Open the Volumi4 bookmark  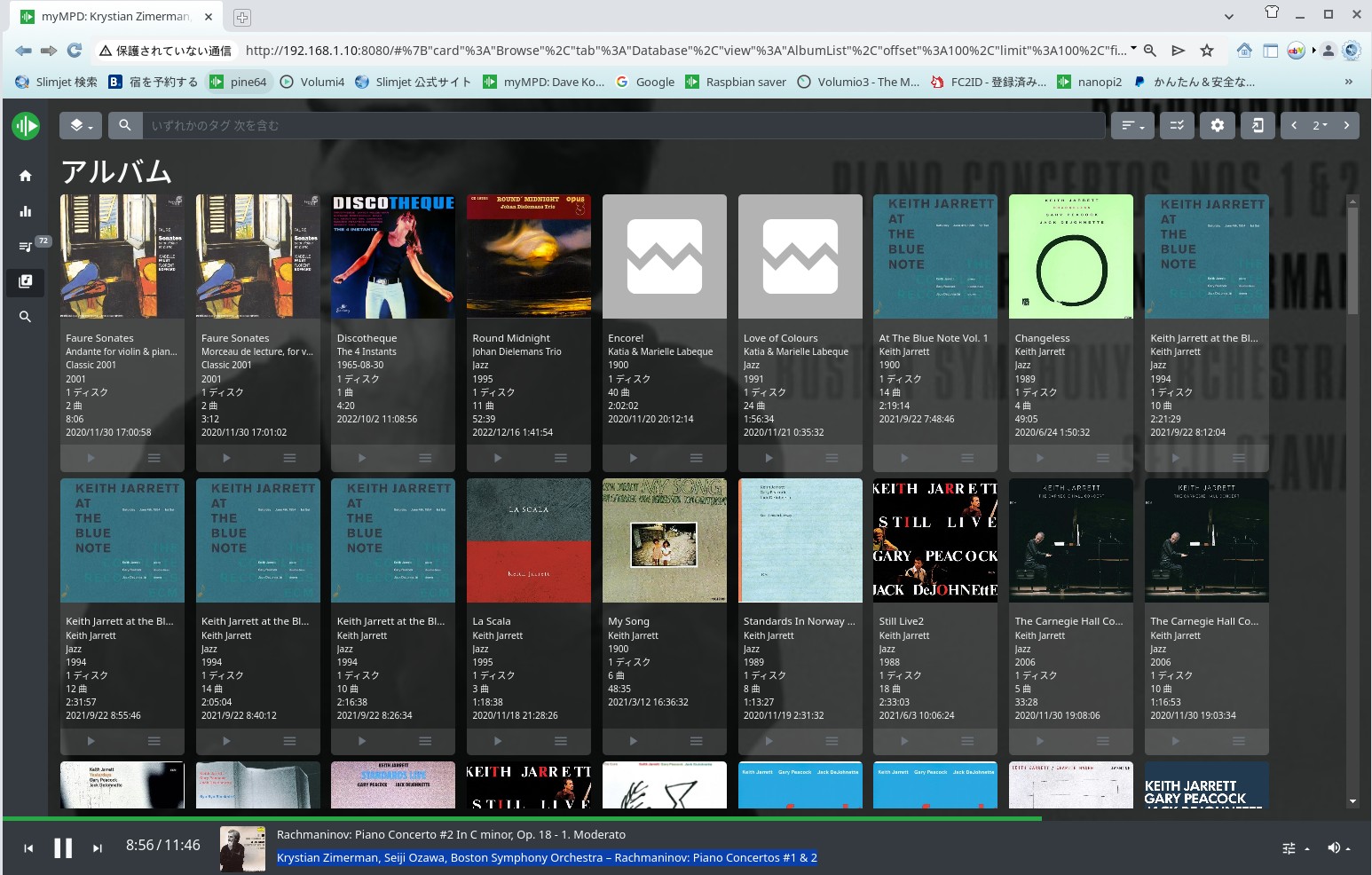[x=312, y=82]
